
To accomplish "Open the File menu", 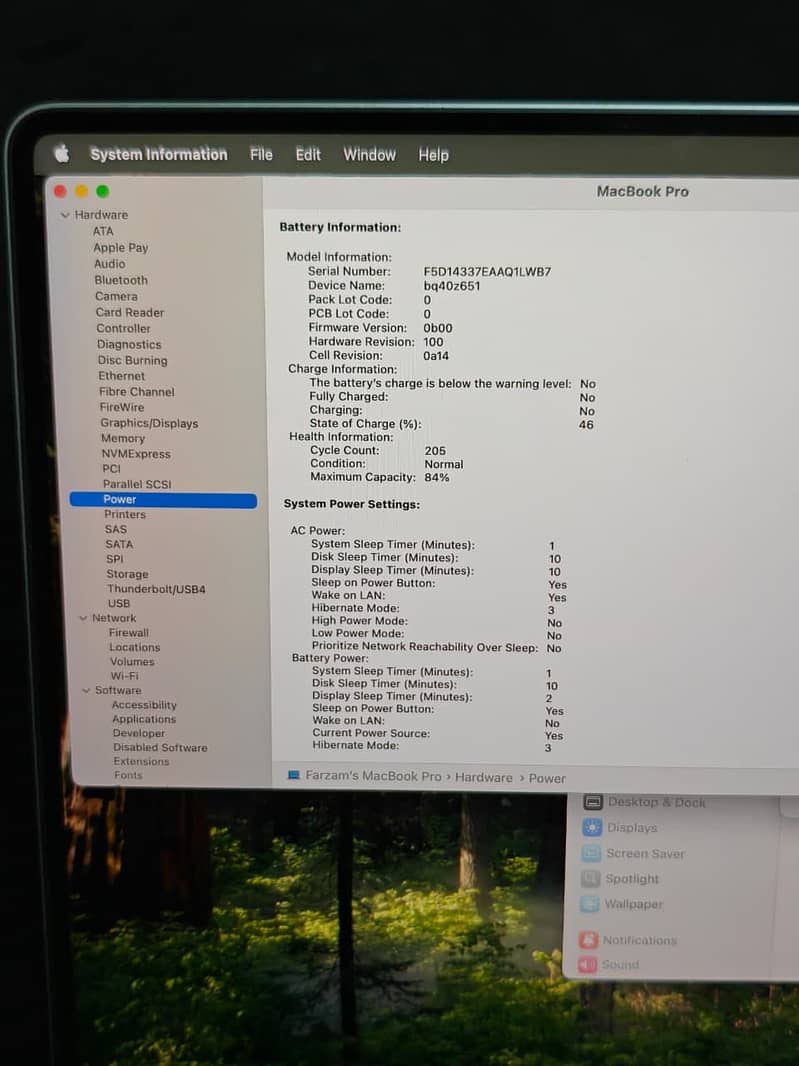I will click(261, 154).
